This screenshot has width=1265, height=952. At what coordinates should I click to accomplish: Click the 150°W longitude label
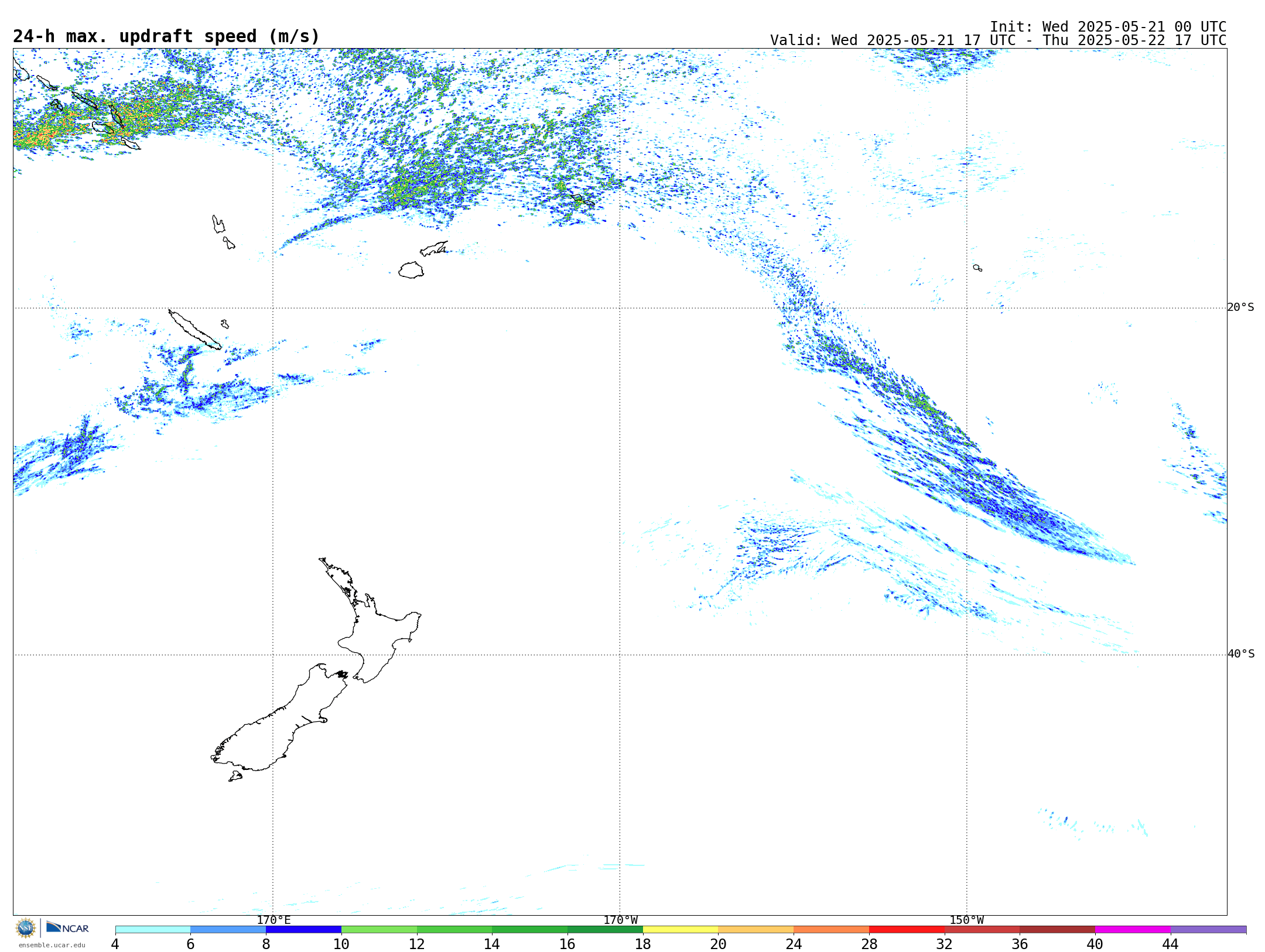[966, 920]
